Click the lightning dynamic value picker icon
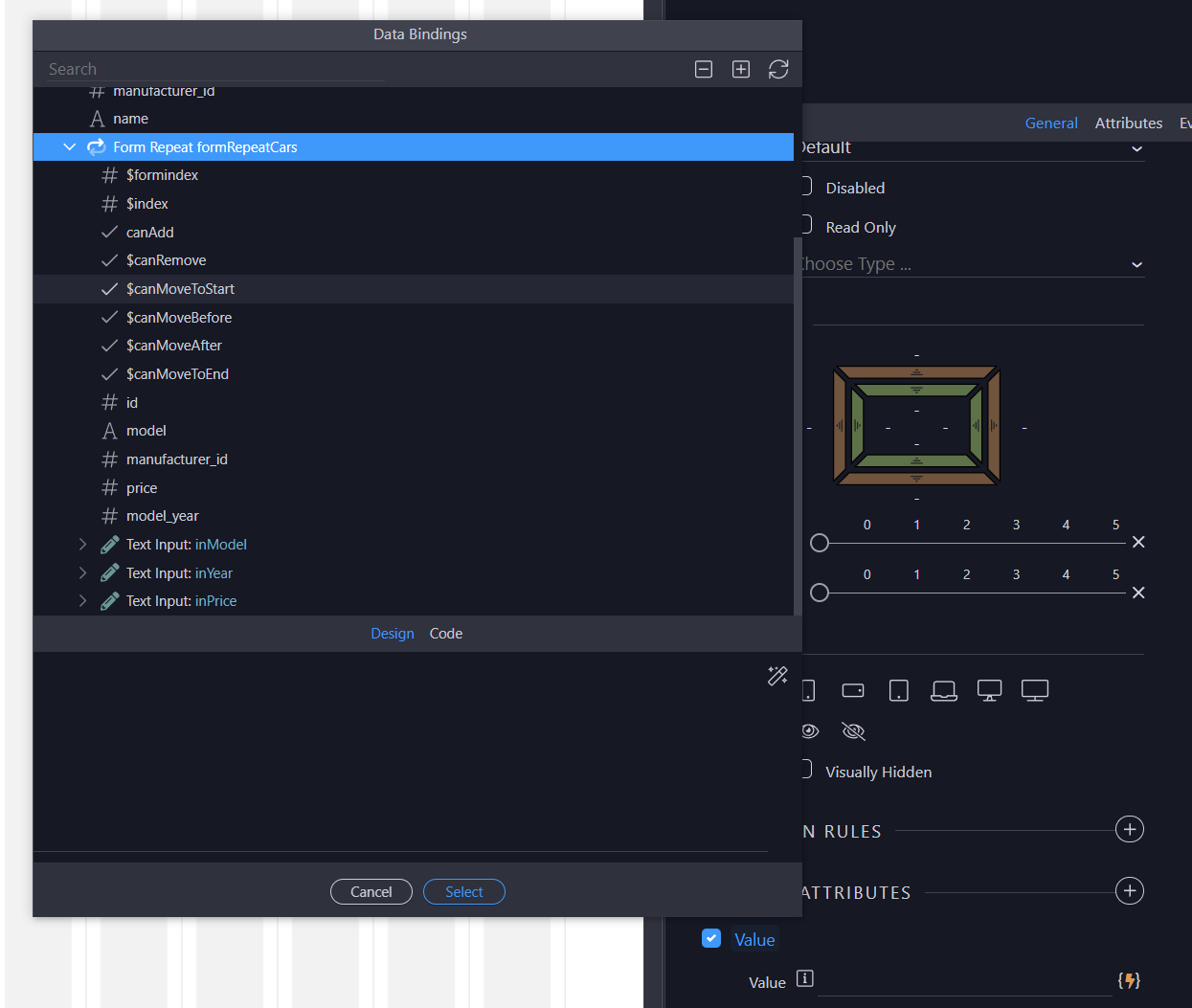 click(x=1129, y=980)
